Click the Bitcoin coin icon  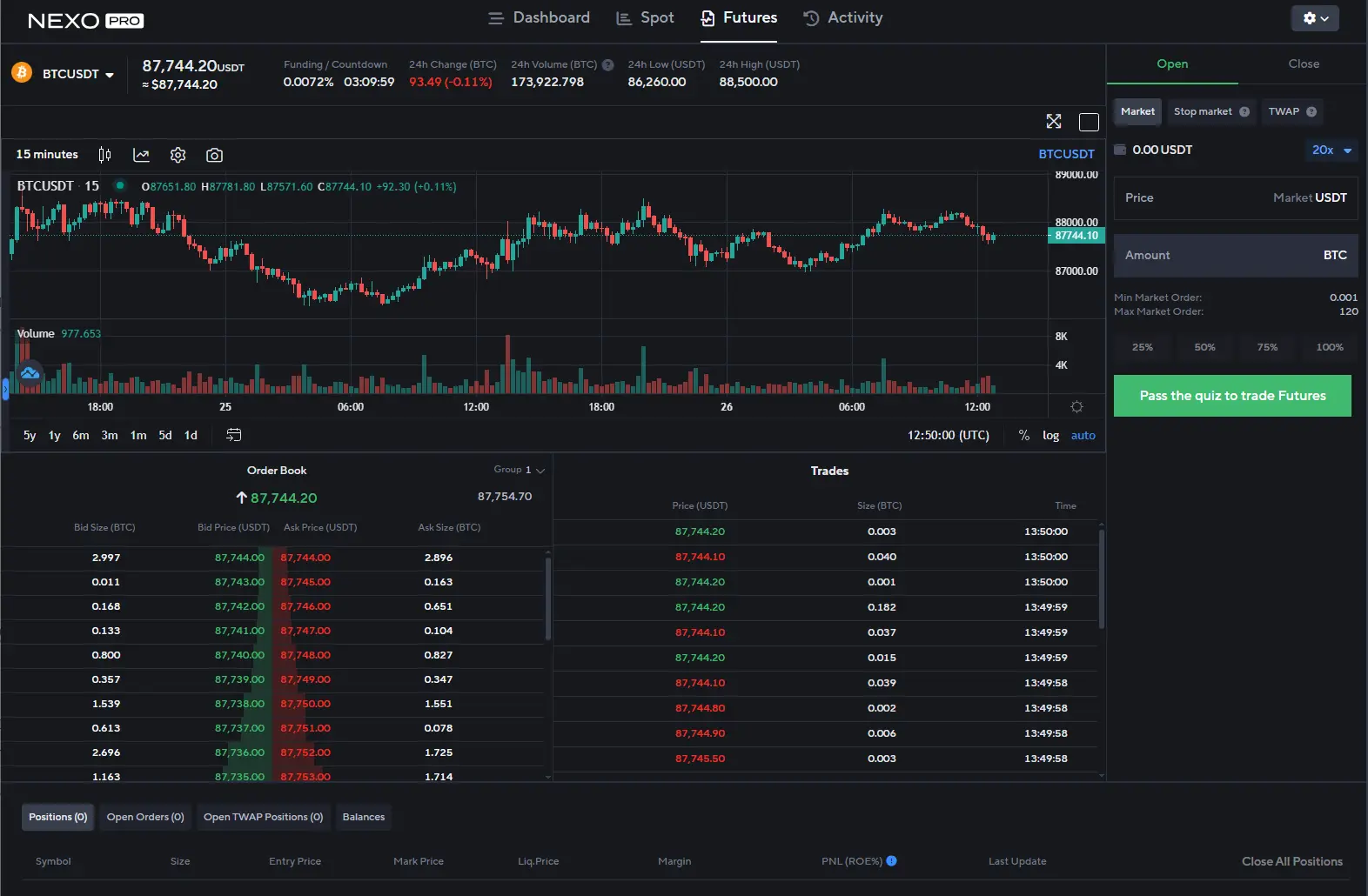[x=22, y=73]
